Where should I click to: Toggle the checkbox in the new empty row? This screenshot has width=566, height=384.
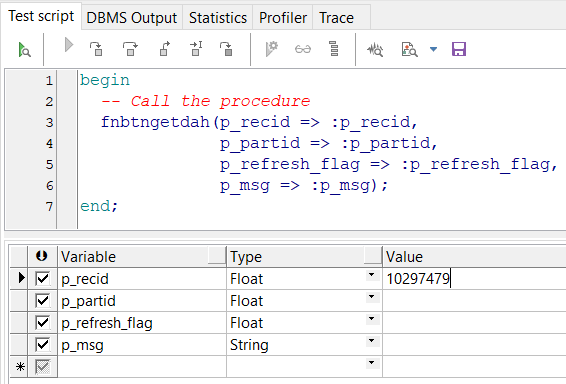click(x=43, y=367)
